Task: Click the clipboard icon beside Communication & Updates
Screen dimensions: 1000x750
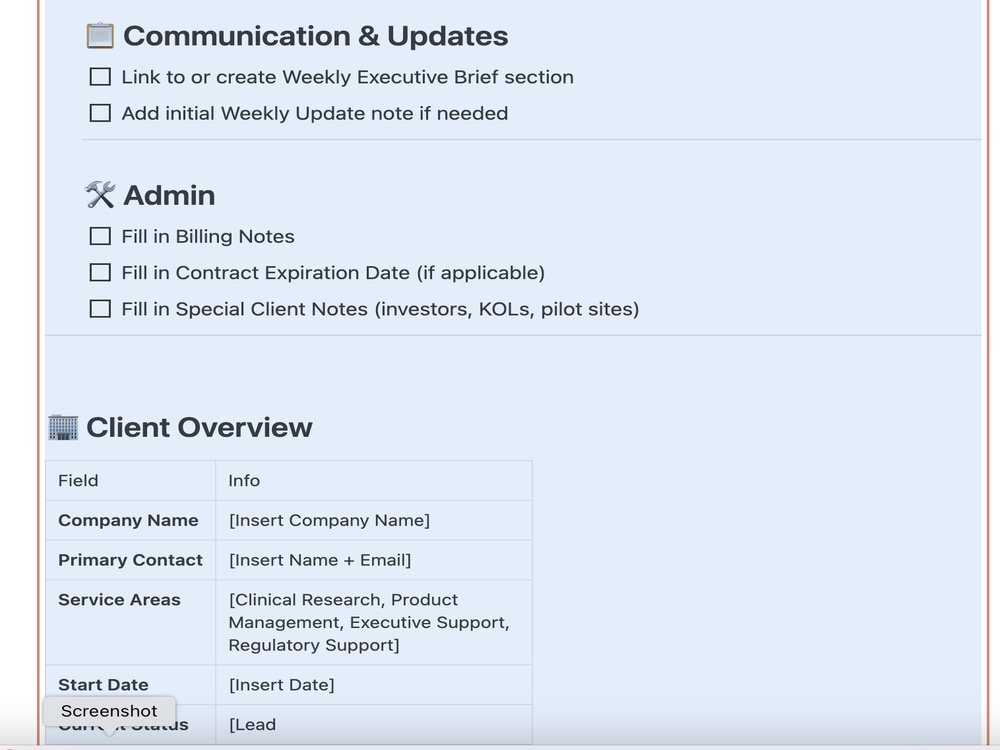Action: [x=100, y=36]
